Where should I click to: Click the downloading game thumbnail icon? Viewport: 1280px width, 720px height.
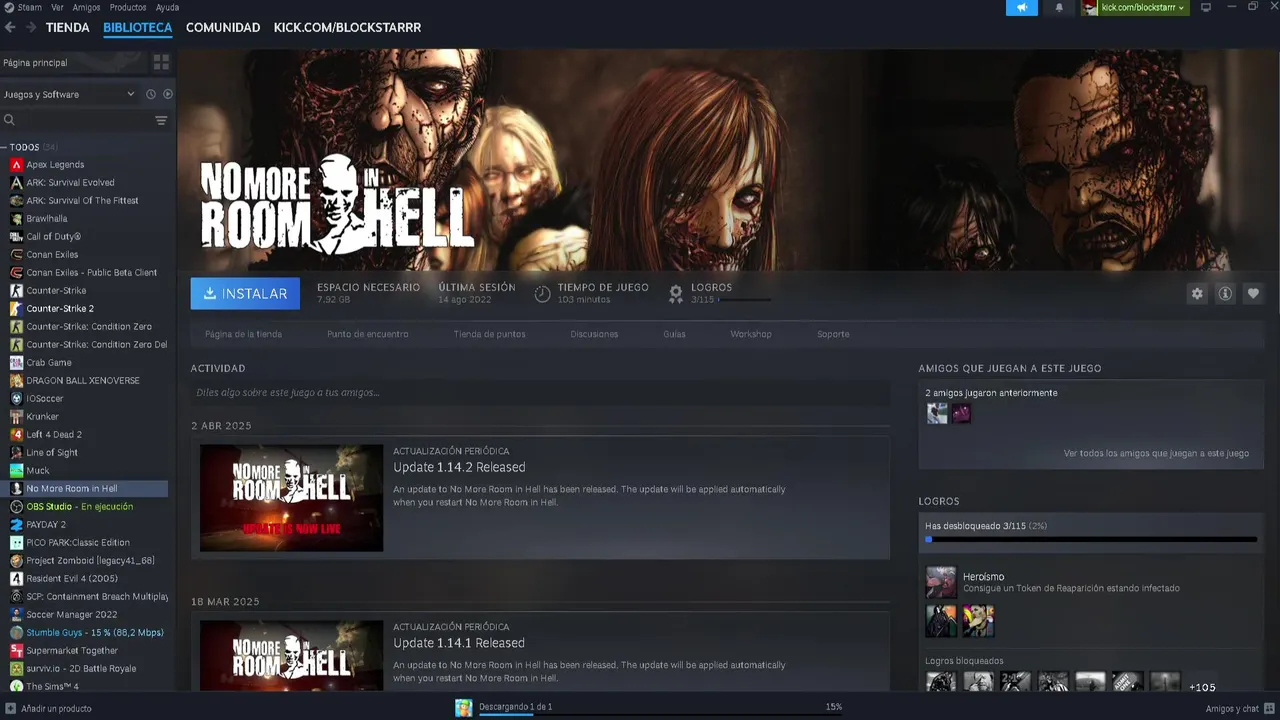[x=464, y=707]
